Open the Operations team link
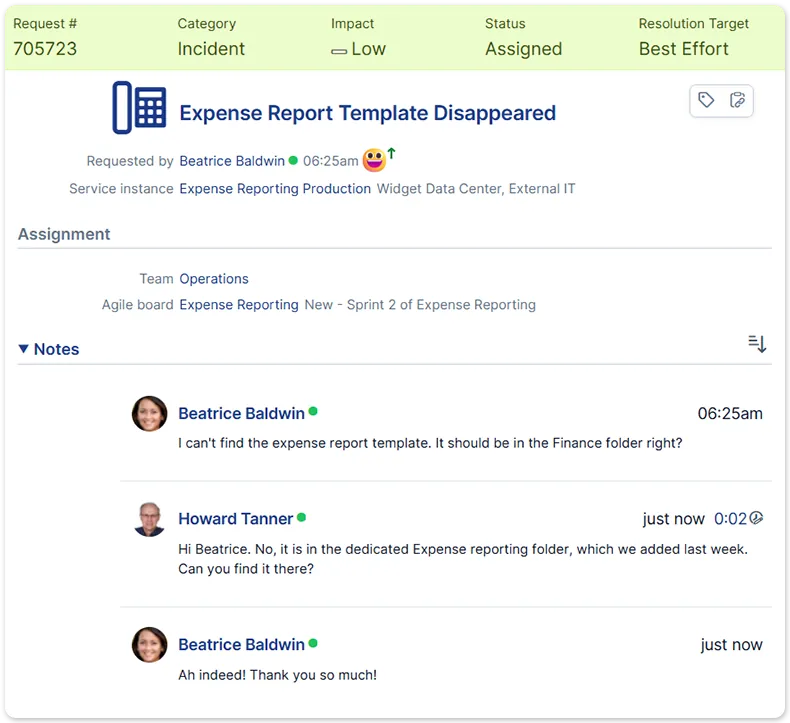 pyautogui.click(x=214, y=279)
